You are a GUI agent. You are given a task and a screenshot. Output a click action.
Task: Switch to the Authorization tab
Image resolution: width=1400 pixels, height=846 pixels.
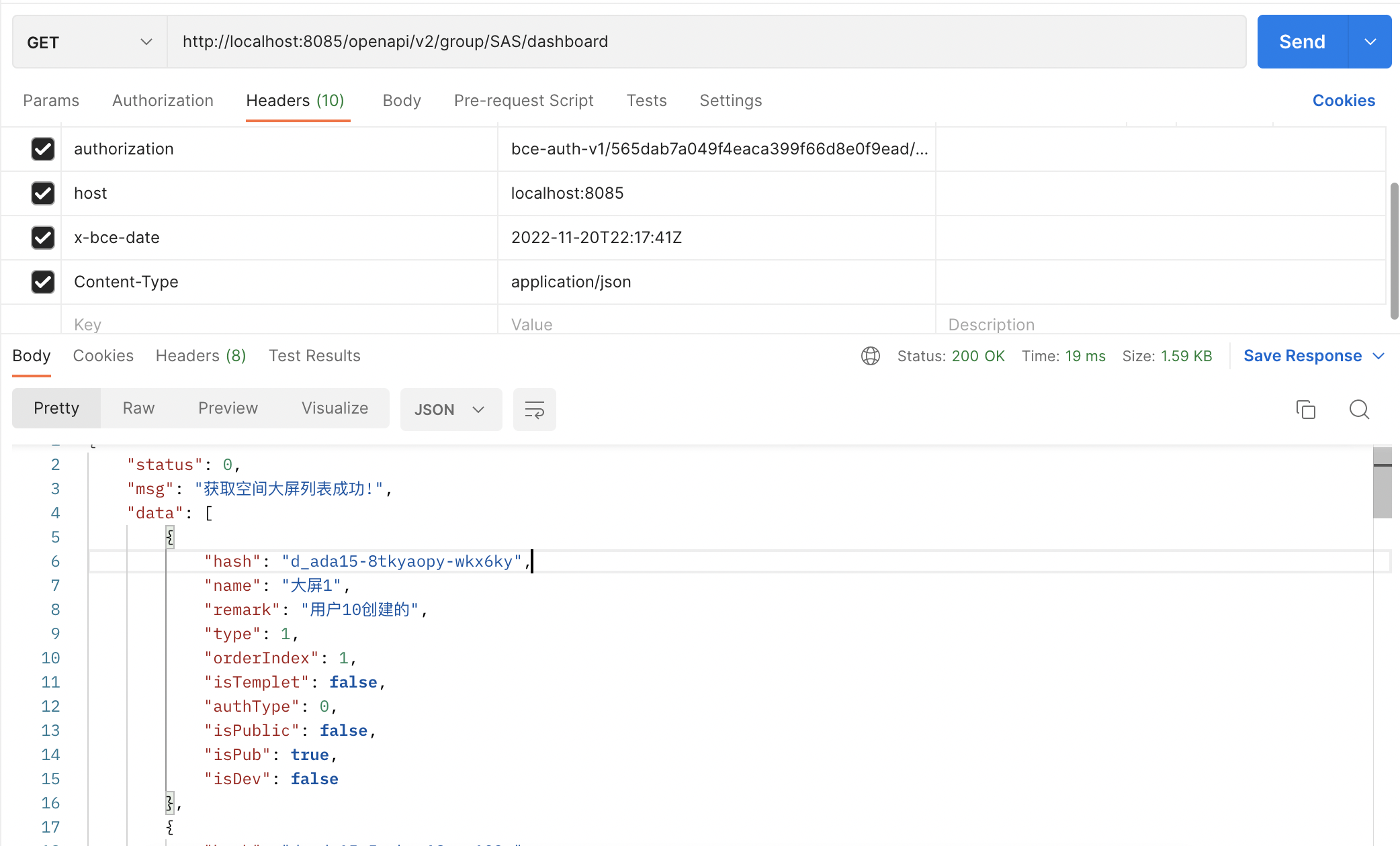[163, 100]
